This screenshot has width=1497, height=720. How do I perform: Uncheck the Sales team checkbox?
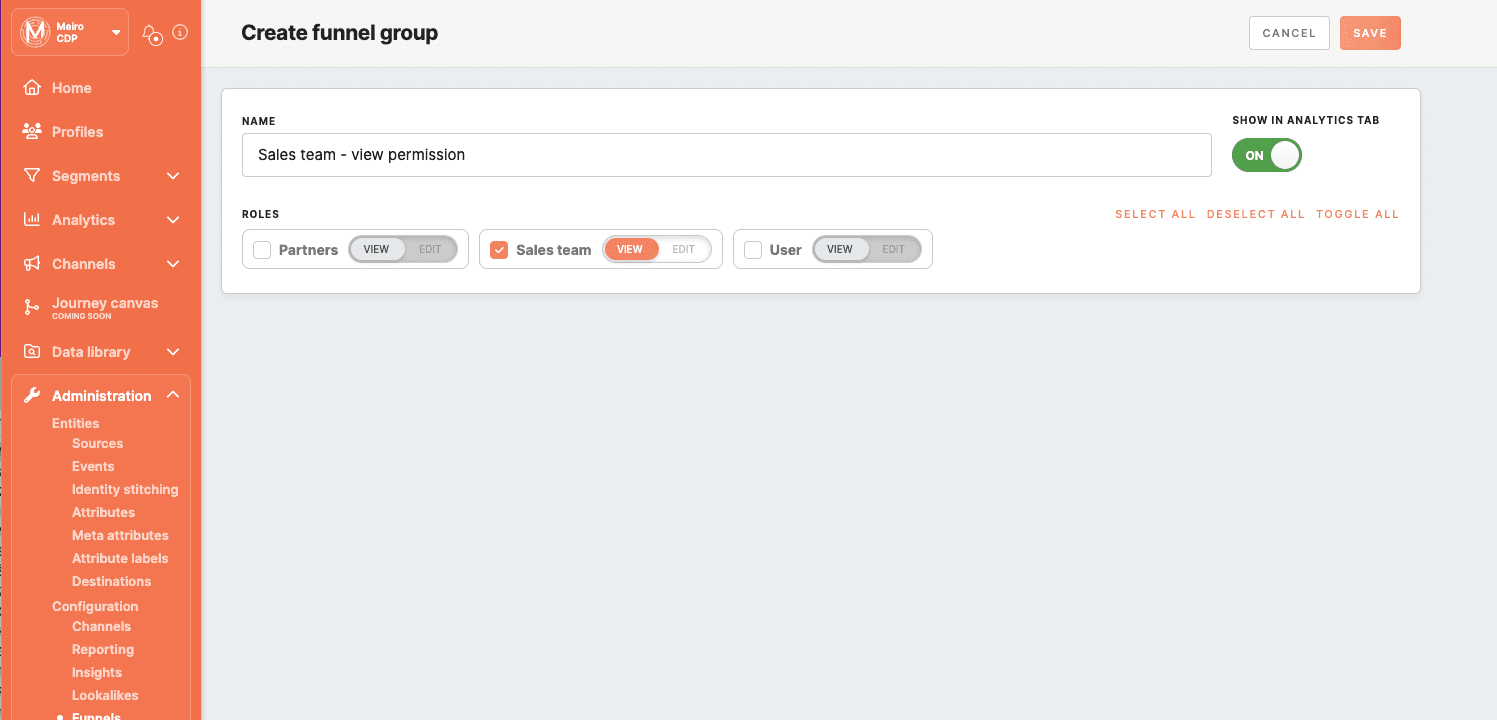tap(499, 249)
